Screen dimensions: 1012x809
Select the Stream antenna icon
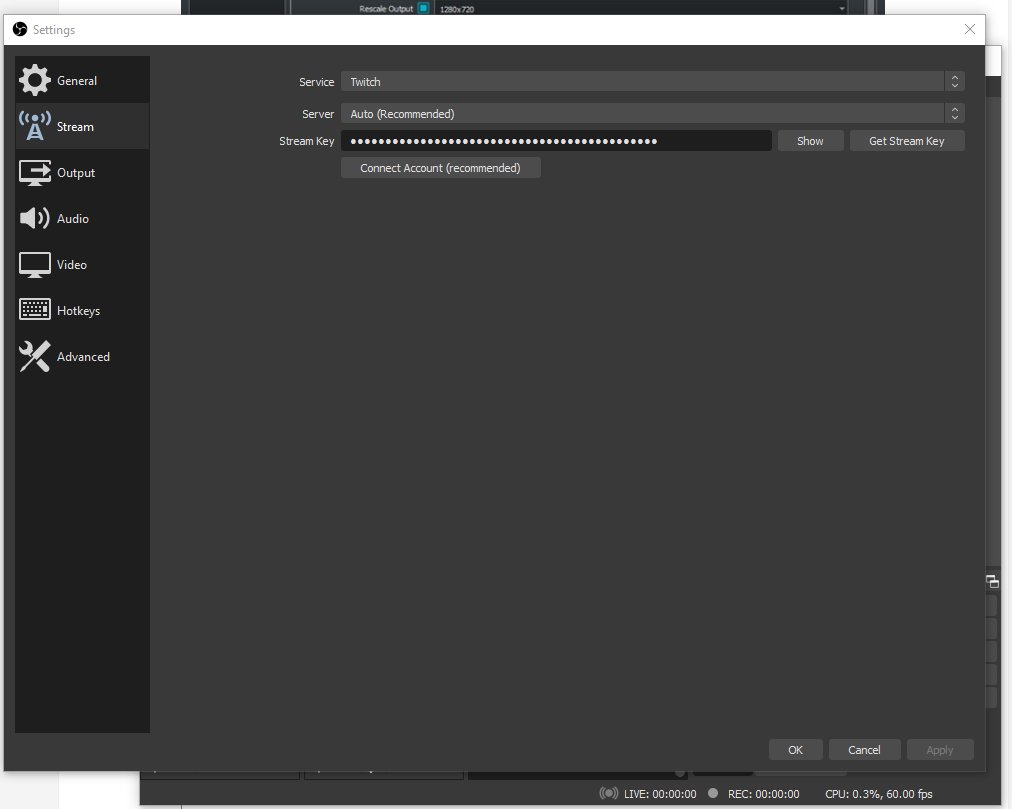click(35, 126)
